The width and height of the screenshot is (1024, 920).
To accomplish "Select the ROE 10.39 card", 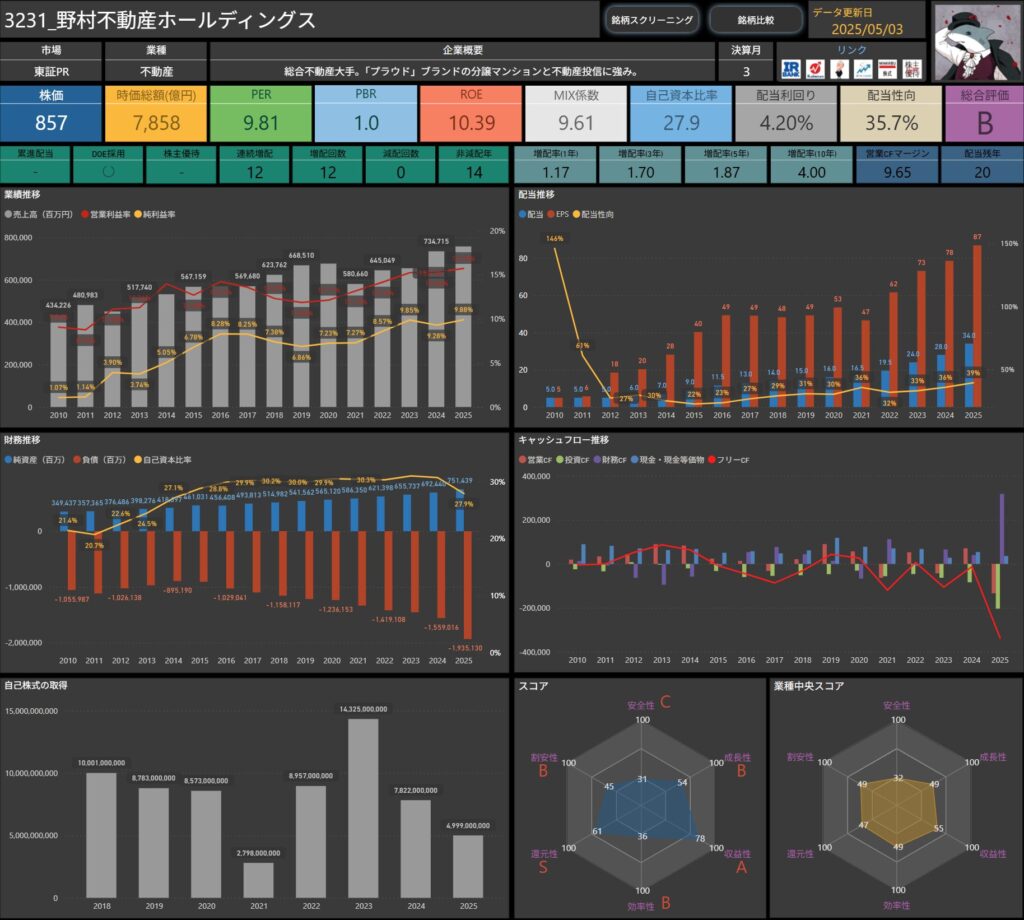I will click(x=471, y=114).
